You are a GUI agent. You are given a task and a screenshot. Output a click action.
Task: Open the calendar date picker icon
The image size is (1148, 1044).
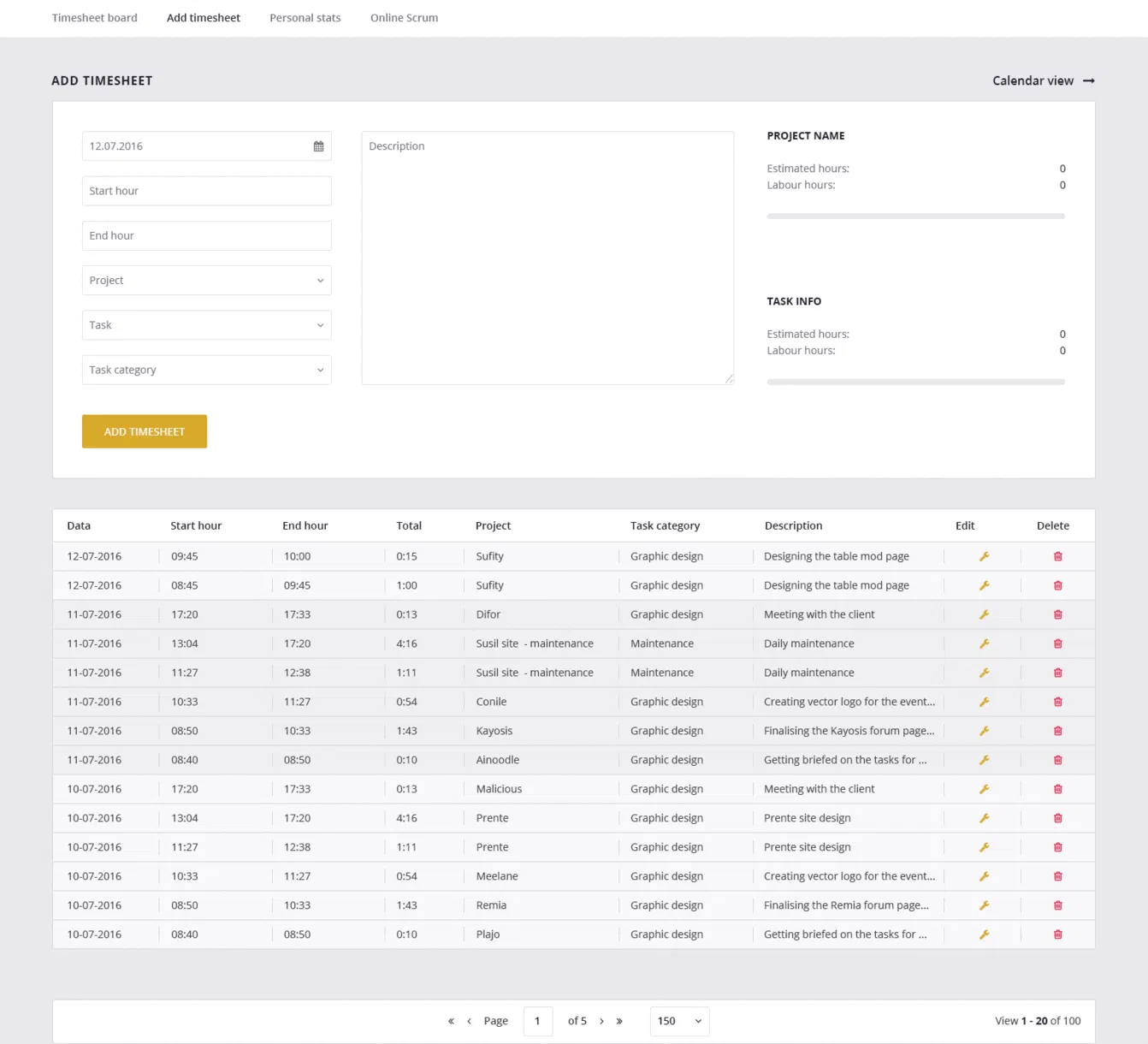point(318,146)
